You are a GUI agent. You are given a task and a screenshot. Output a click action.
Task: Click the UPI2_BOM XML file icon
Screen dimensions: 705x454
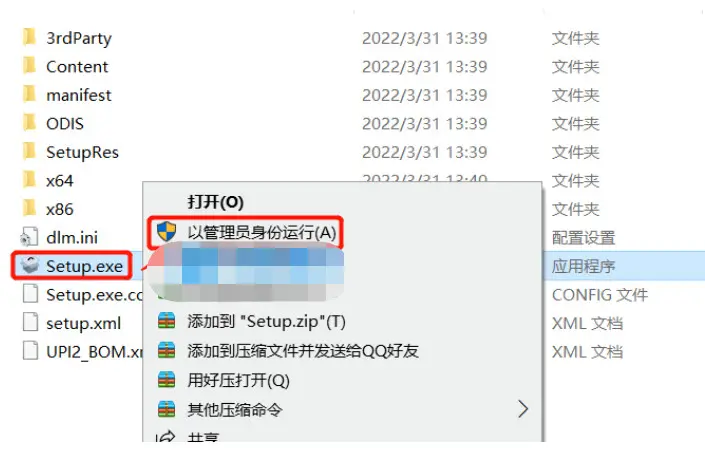tap(30, 351)
